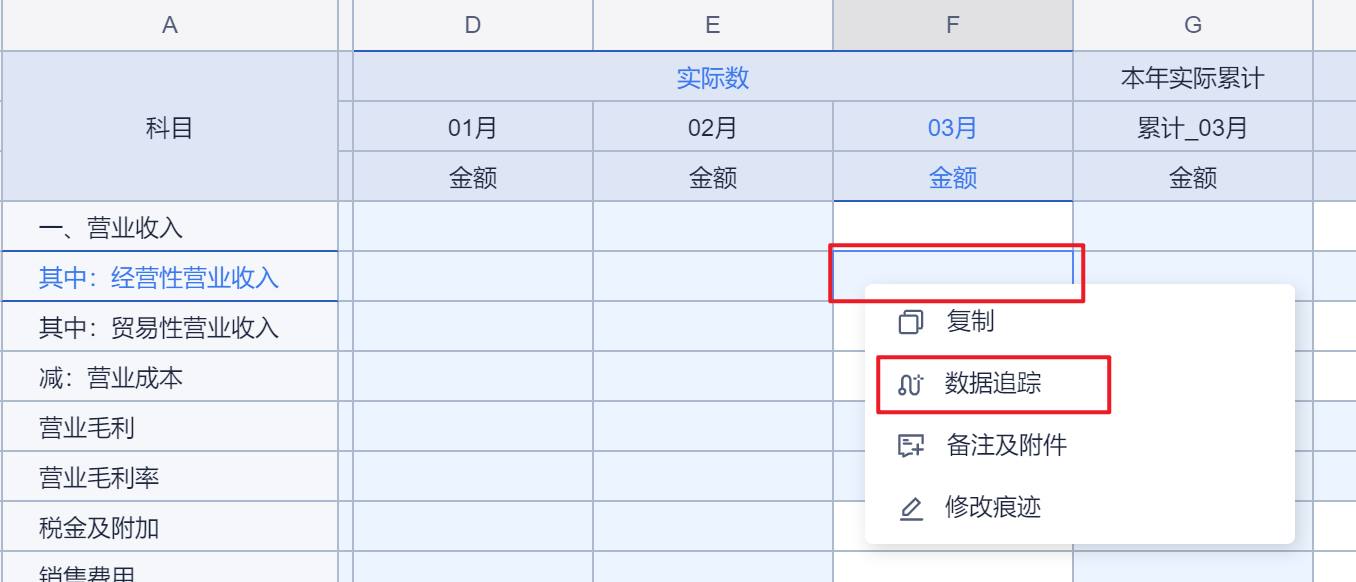This screenshot has width=1356, height=582.
Task: Click the copy icon in context menu
Action: pos(910,322)
